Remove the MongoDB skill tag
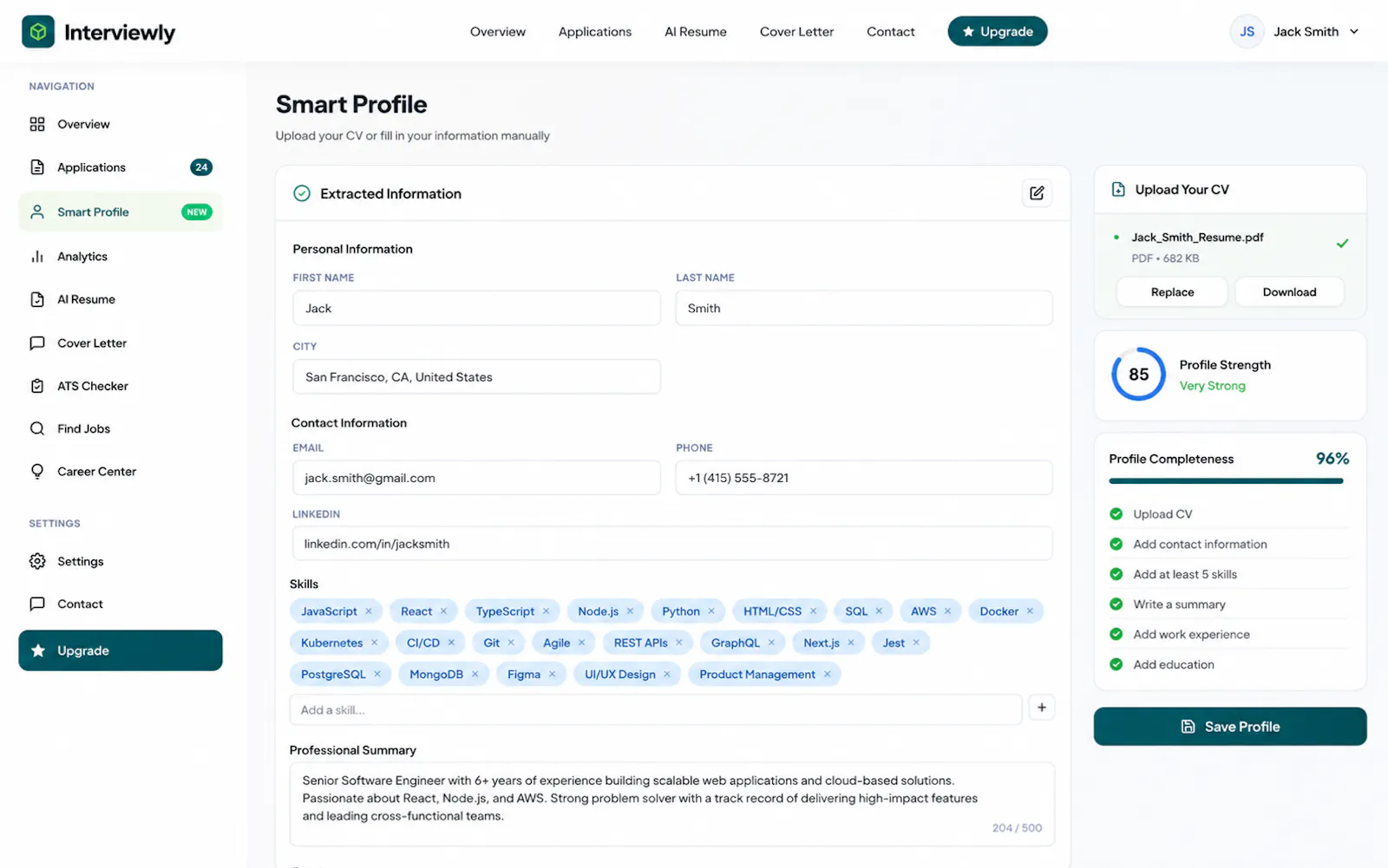This screenshot has width=1388, height=868. 475,675
